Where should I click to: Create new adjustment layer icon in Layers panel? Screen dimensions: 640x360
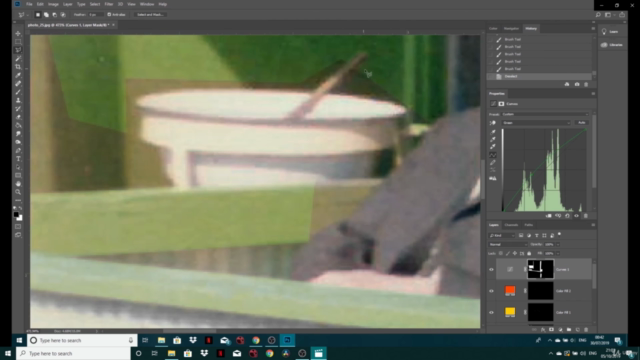coord(560,329)
